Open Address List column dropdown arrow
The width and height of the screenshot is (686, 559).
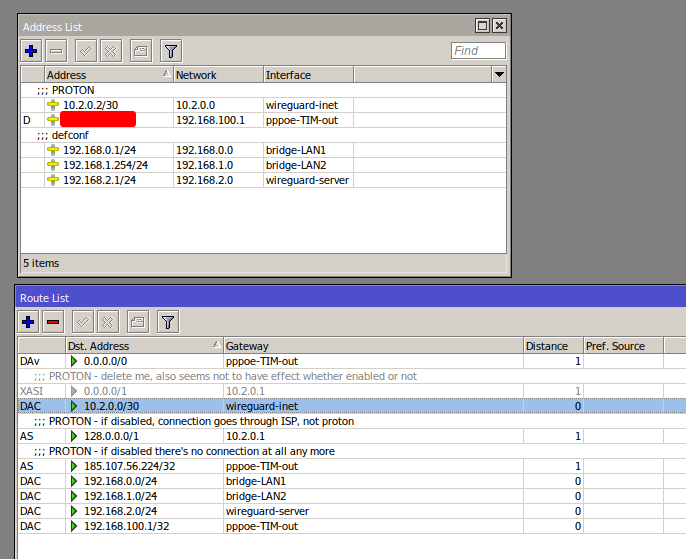click(x=499, y=75)
